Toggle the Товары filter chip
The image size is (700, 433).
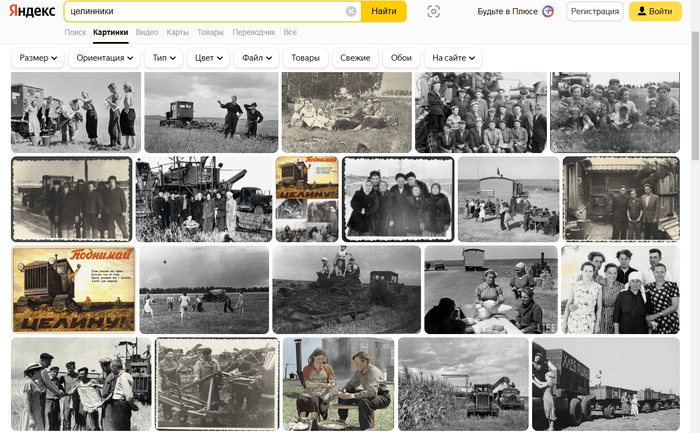point(305,58)
